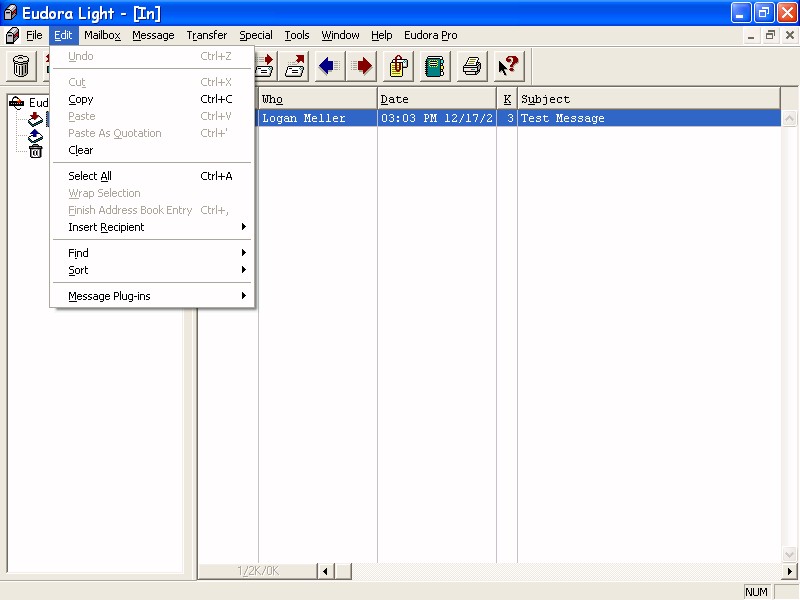
Task: Go to next message with red arrow
Action: (x=362, y=66)
